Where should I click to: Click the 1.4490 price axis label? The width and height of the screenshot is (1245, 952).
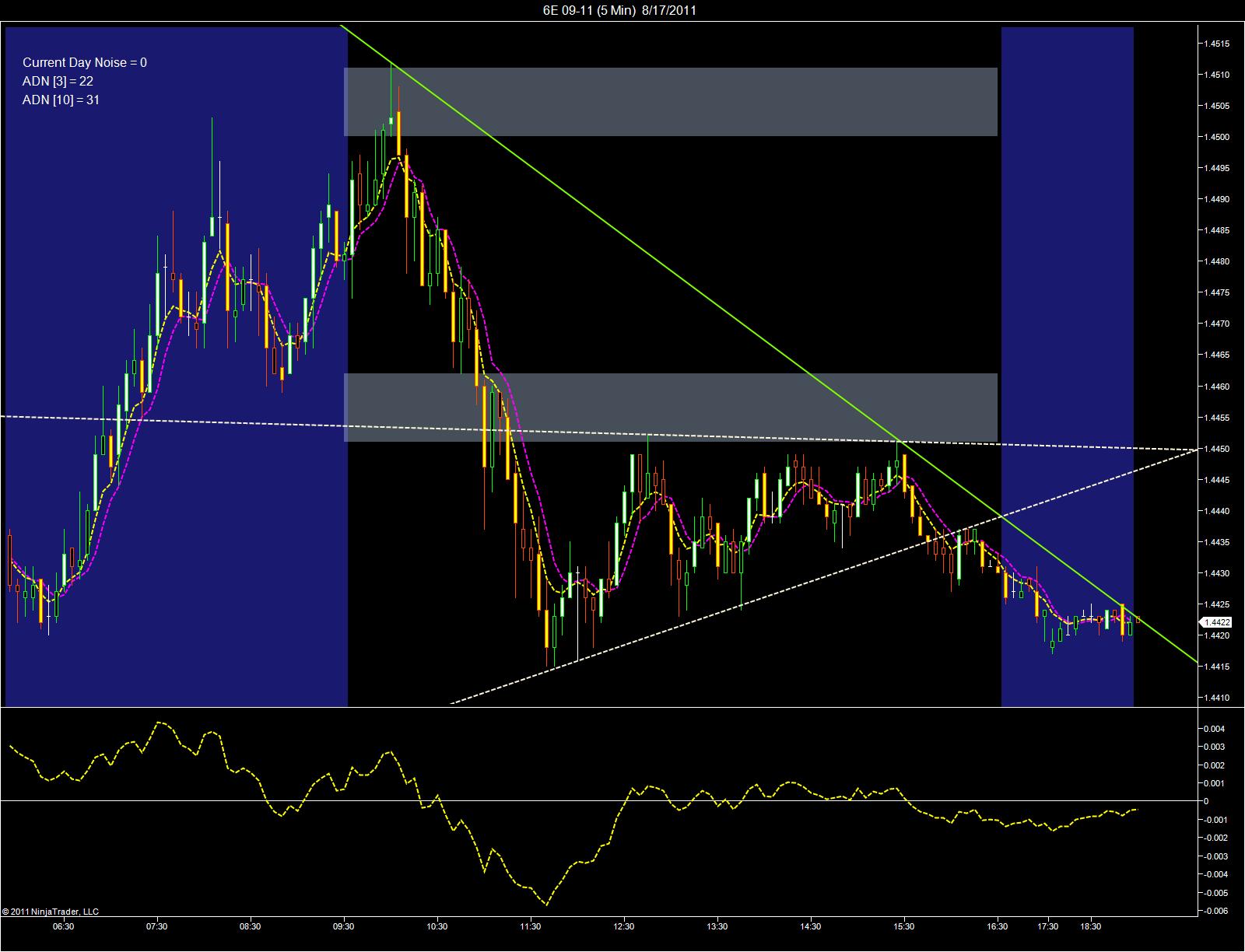tap(1217, 199)
